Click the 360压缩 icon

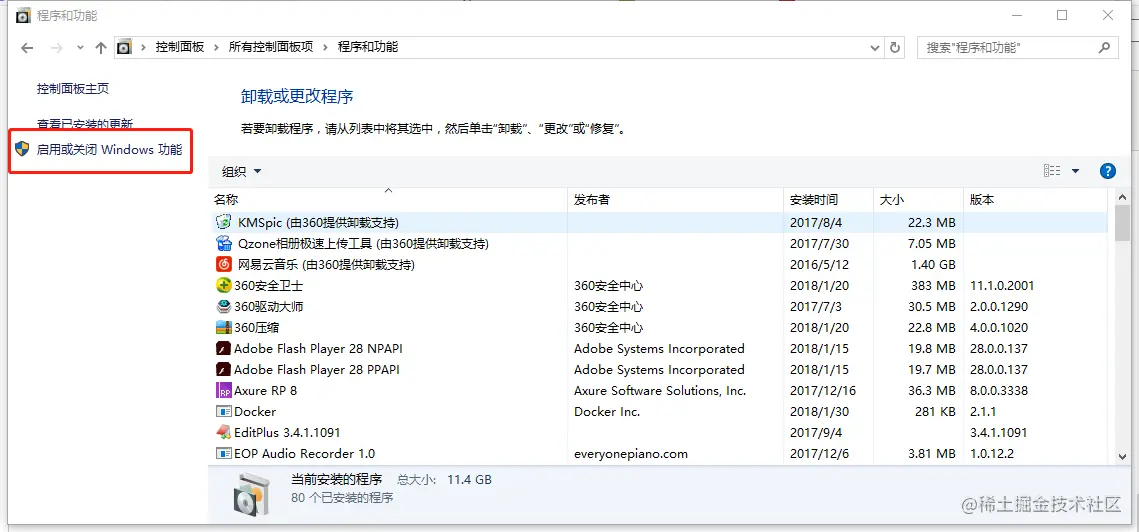[x=224, y=327]
